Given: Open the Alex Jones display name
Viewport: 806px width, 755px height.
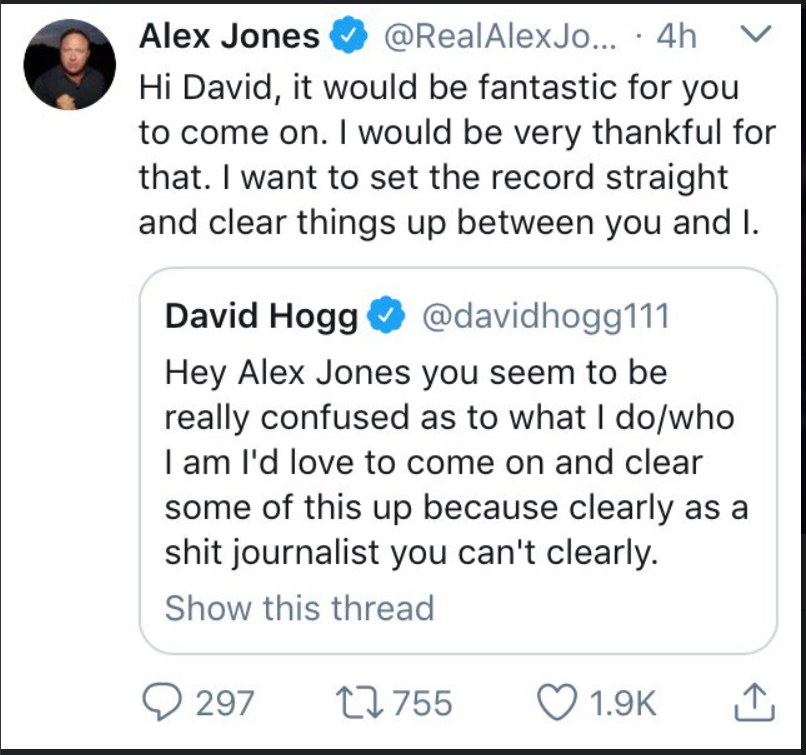Looking at the screenshot, I should pyautogui.click(x=229, y=36).
